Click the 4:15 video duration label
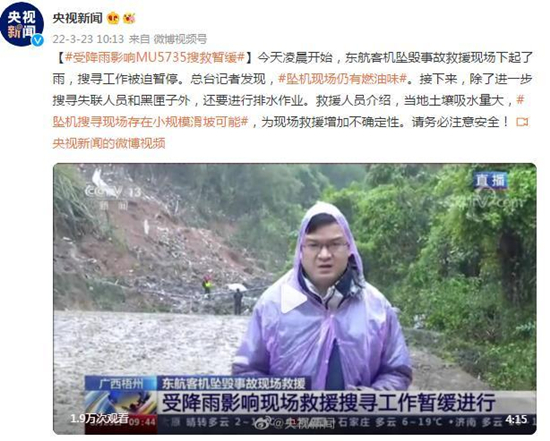This screenshot has width=550, height=441. 516,419
